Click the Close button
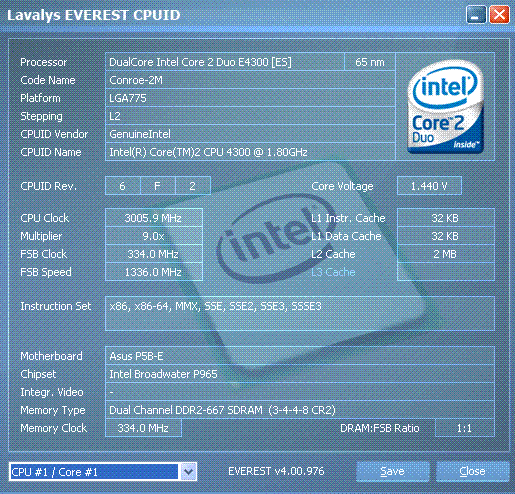The image size is (515, 494). click(x=472, y=471)
